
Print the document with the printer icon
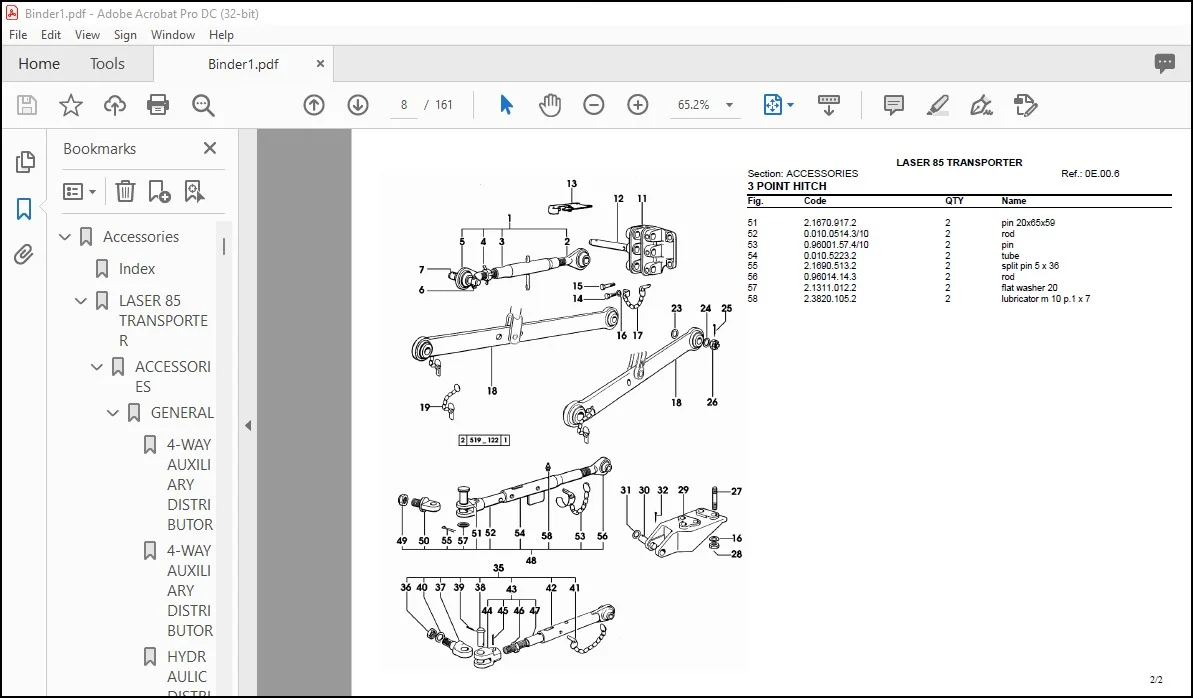(158, 105)
